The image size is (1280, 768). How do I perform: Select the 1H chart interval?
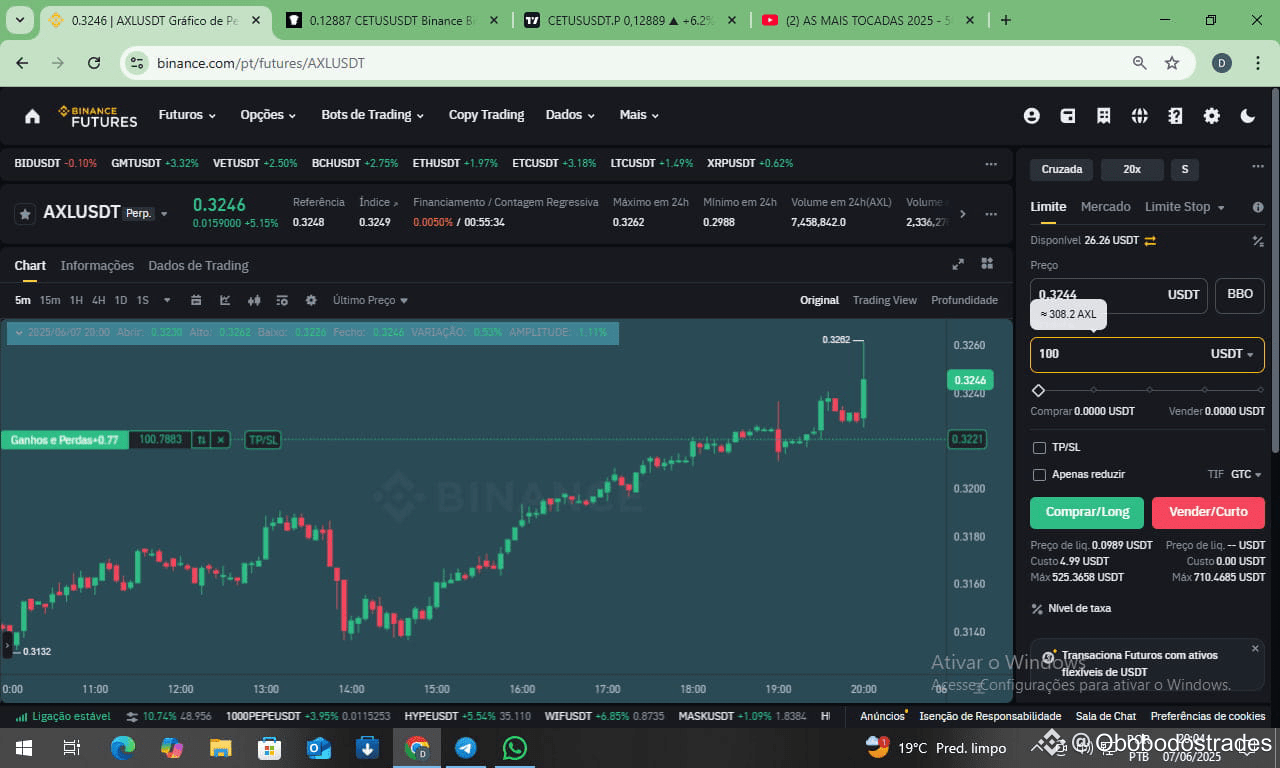[76, 300]
